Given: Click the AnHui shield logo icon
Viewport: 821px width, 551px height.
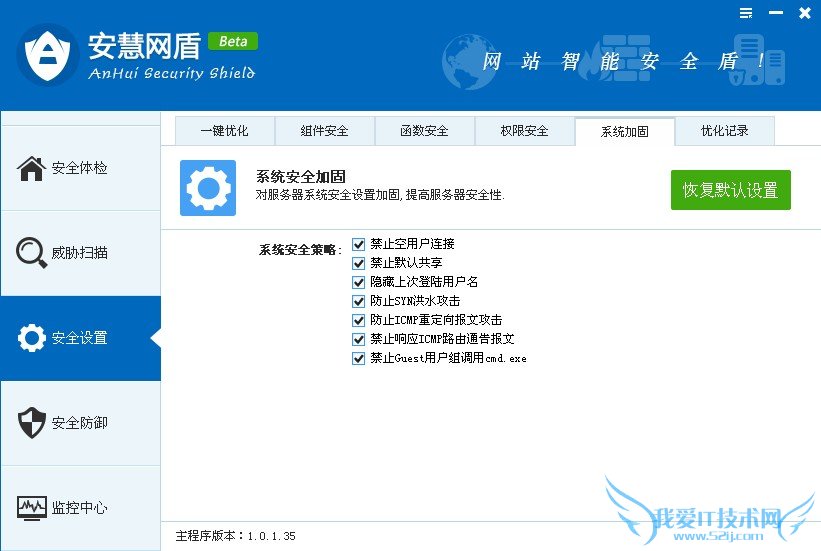Looking at the screenshot, I should [x=48, y=54].
